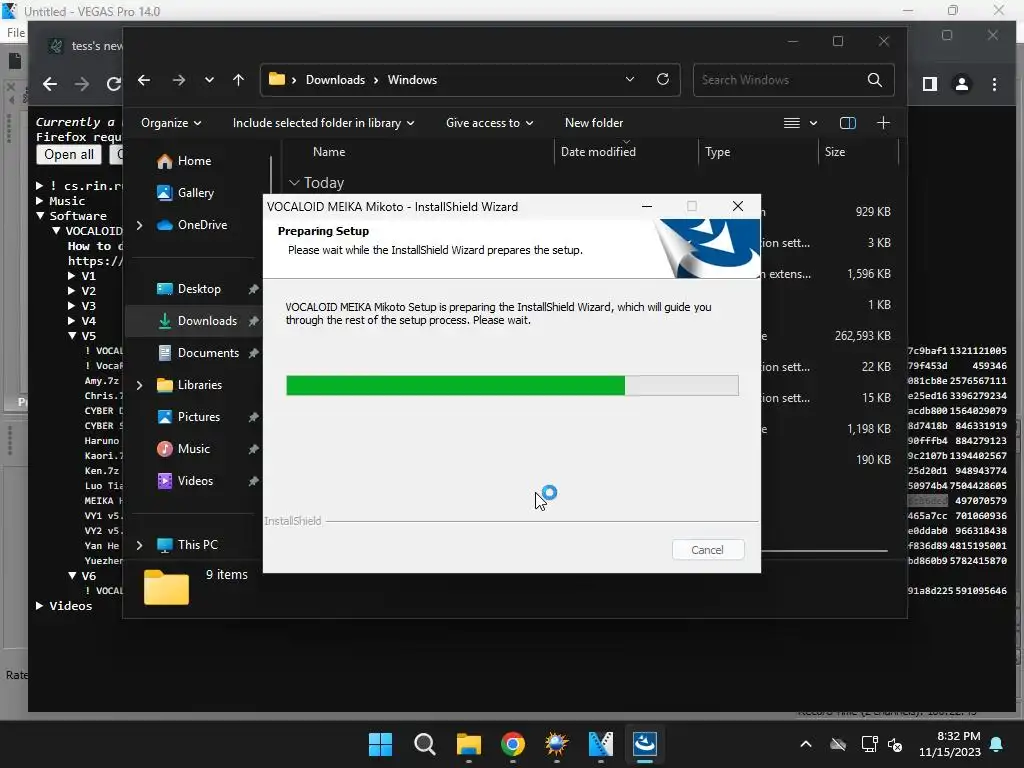Screen dimensions: 1024x768
Task: Collapse the Today group
Action: click(x=294, y=183)
